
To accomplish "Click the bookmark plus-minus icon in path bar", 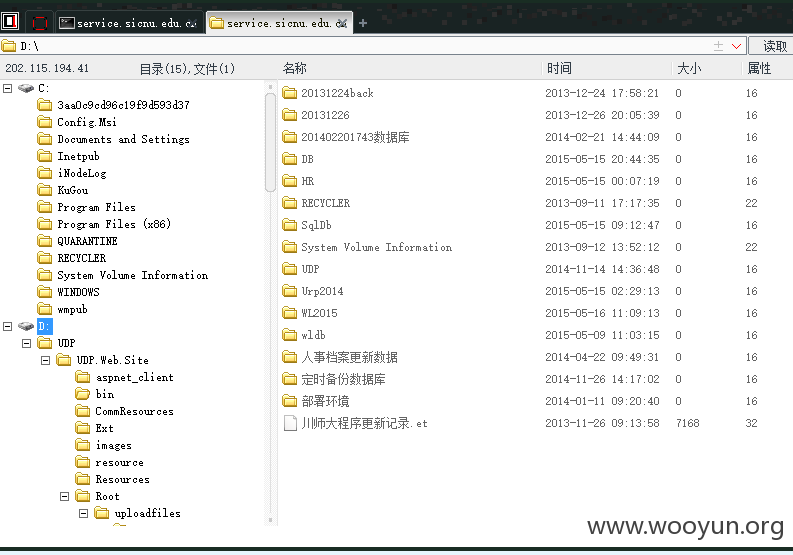I will tap(718, 47).
